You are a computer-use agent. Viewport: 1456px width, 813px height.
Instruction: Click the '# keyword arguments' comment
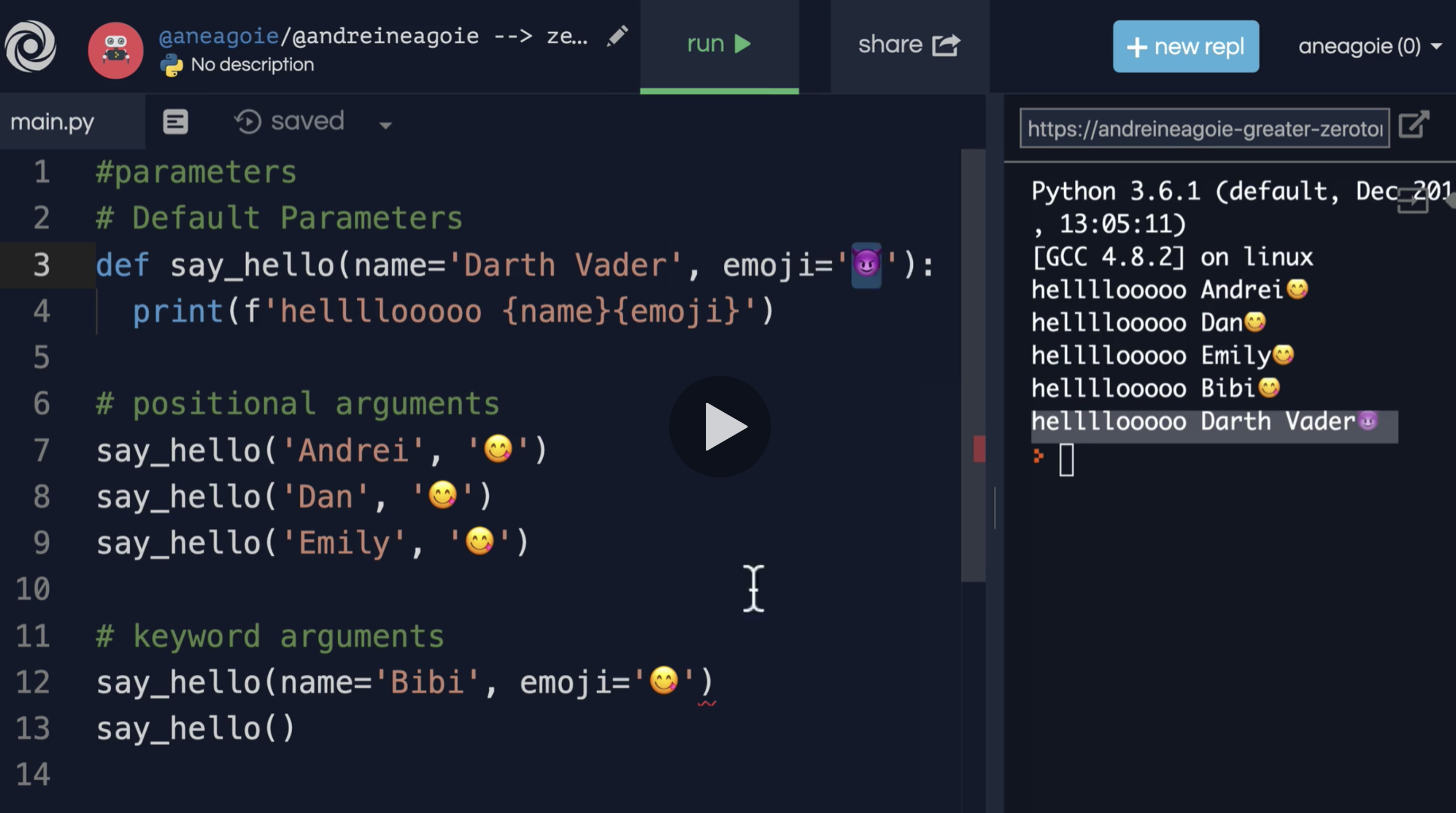tap(270, 636)
